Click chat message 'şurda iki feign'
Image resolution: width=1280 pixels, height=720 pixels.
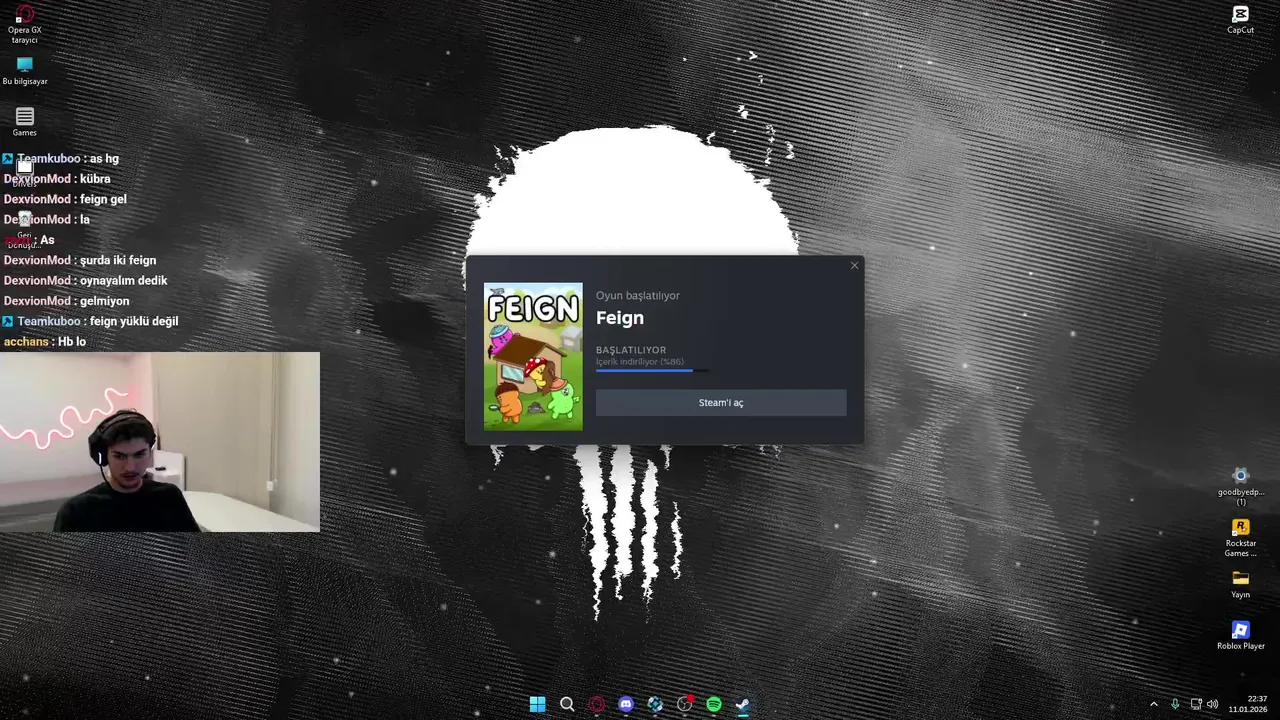118,260
